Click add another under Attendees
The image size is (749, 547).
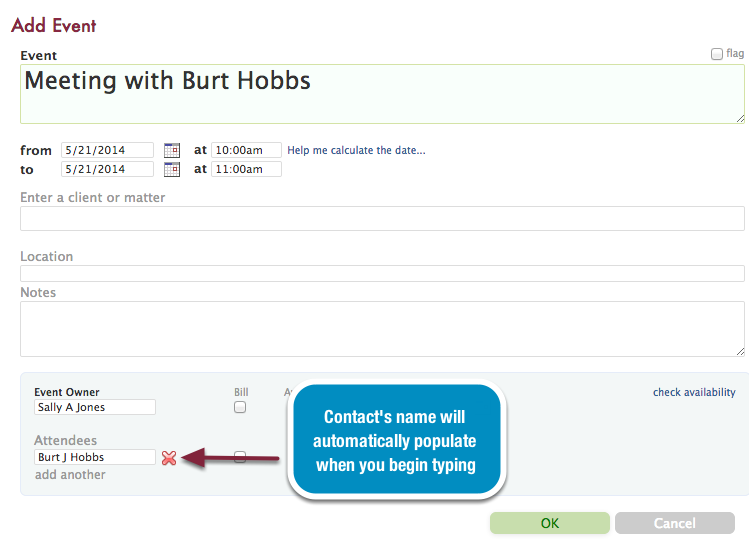click(70, 474)
